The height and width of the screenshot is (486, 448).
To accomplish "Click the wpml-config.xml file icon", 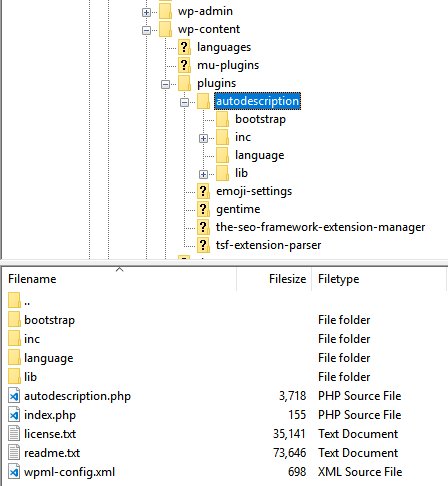I will pyautogui.click(x=14, y=472).
